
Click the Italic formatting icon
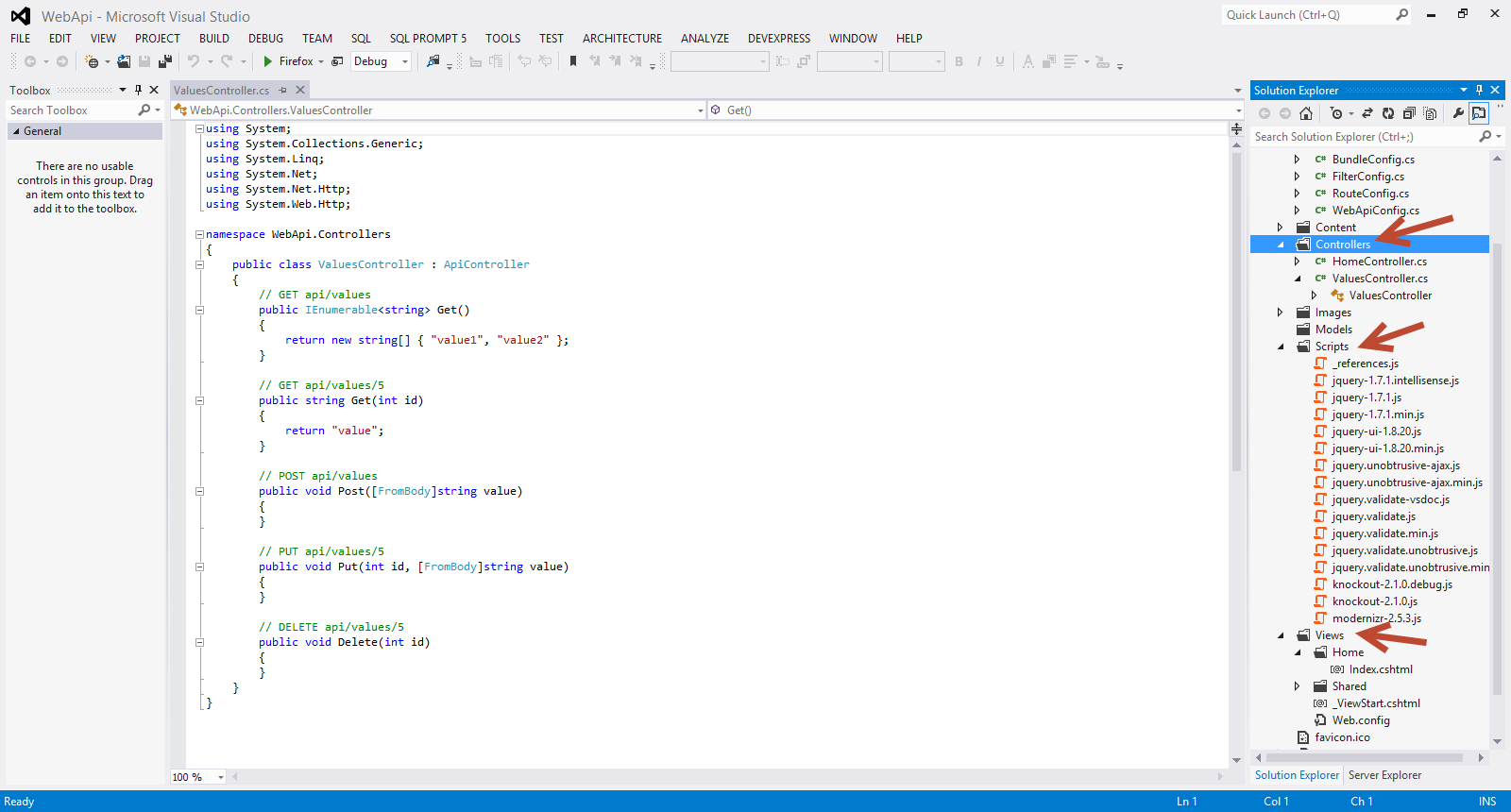click(979, 61)
